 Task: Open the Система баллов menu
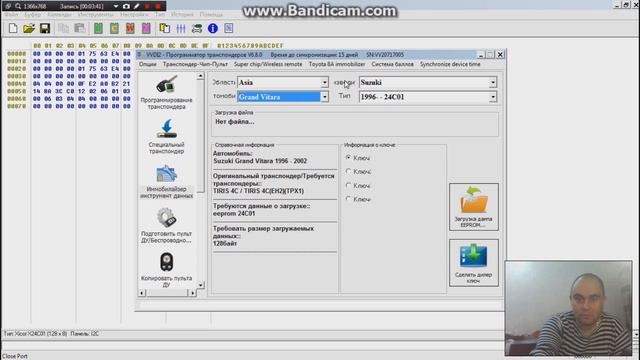point(392,64)
